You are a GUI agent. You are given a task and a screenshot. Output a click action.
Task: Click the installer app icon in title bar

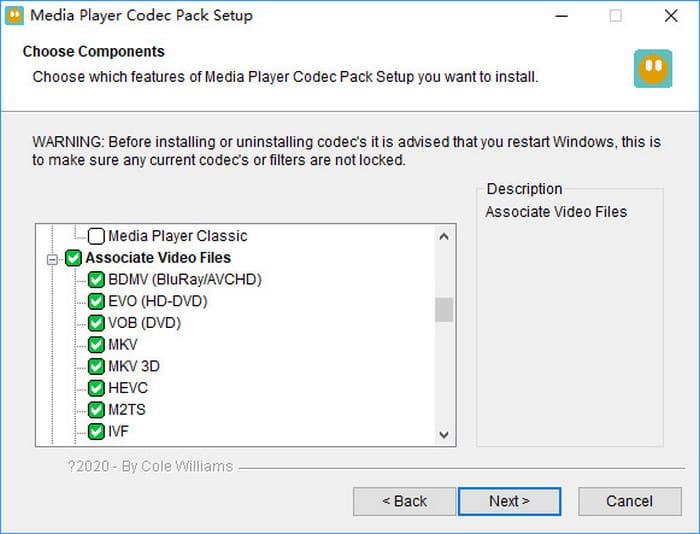click(x=15, y=16)
